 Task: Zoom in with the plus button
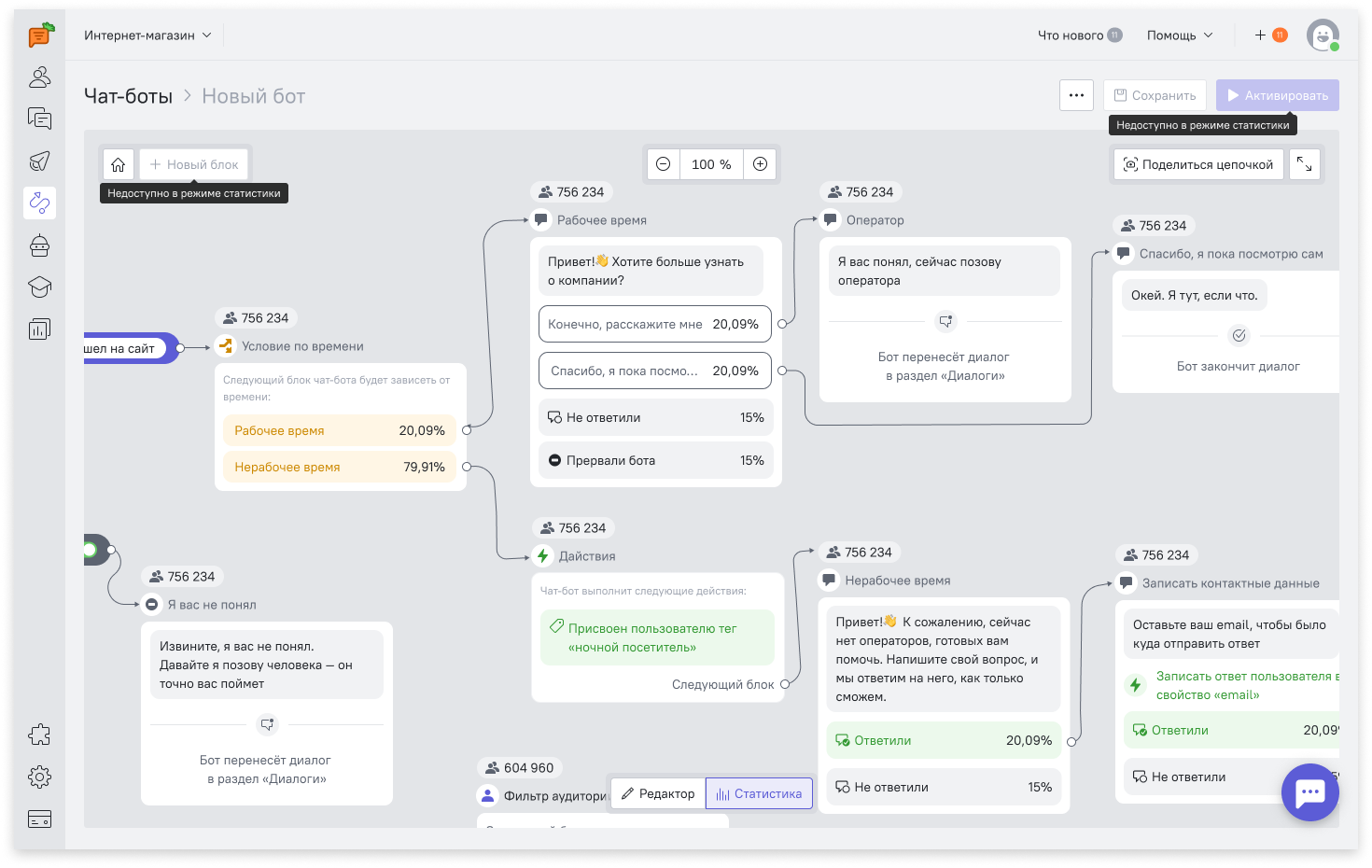coord(761,164)
